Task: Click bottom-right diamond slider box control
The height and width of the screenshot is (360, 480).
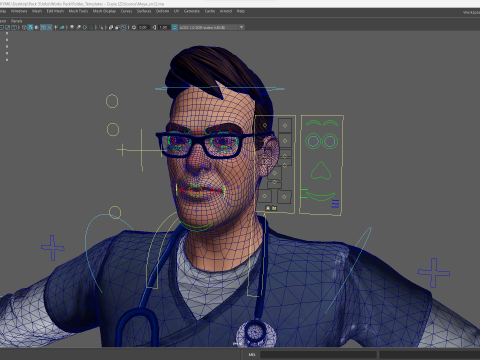Action: (284, 197)
